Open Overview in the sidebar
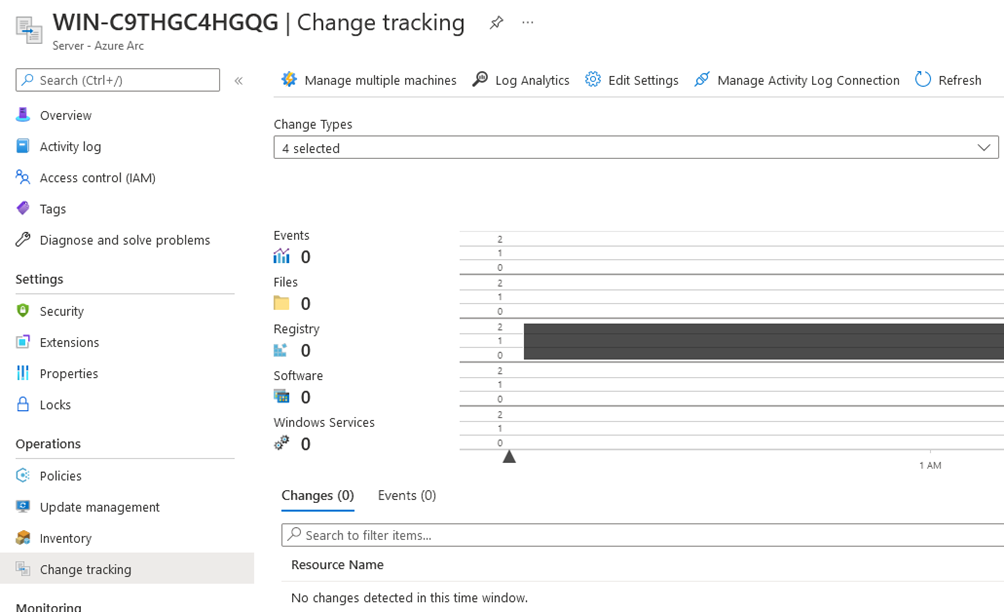This screenshot has height=612, width=1004. coord(65,115)
